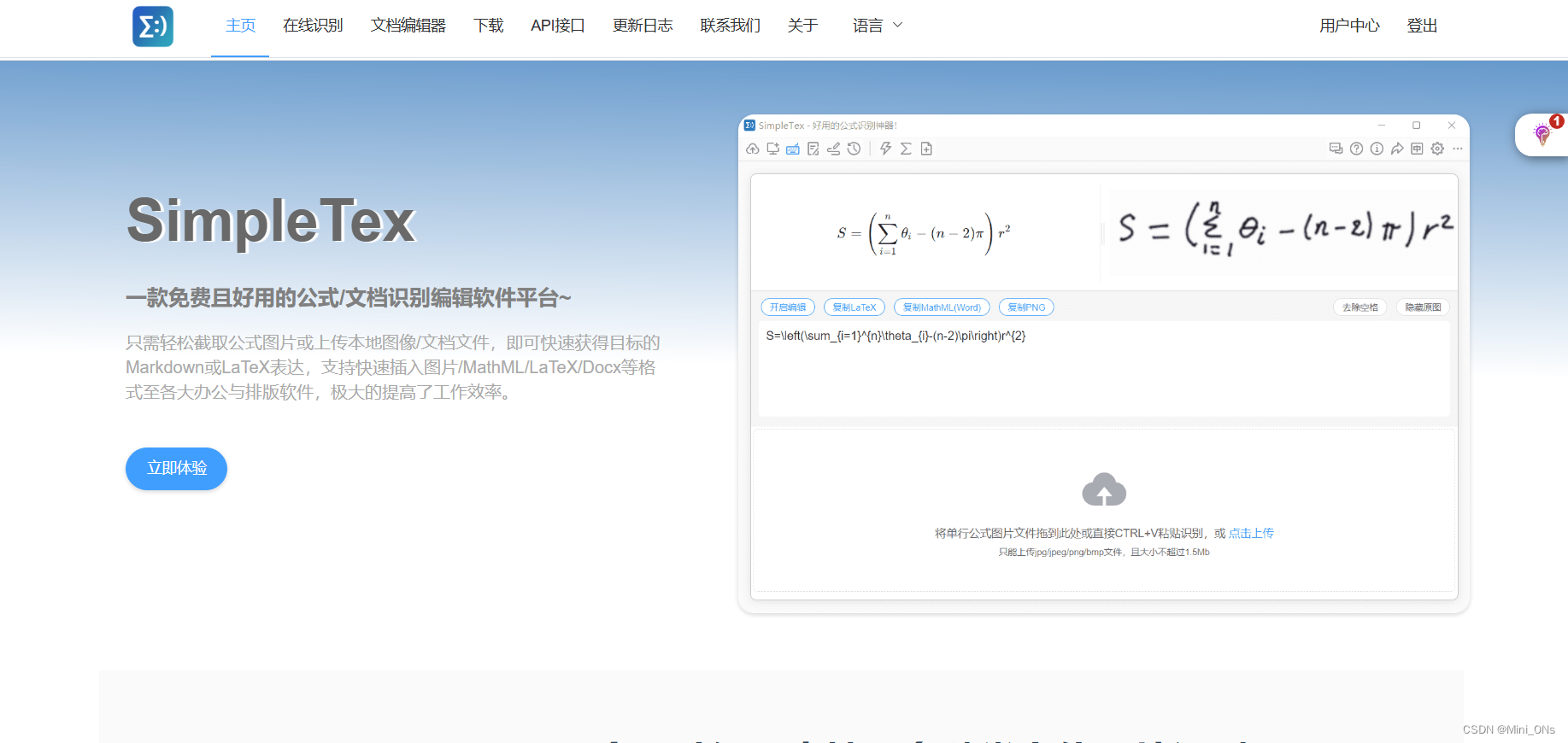Open the API接口 page

pyautogui.click(x=558, y=26)
